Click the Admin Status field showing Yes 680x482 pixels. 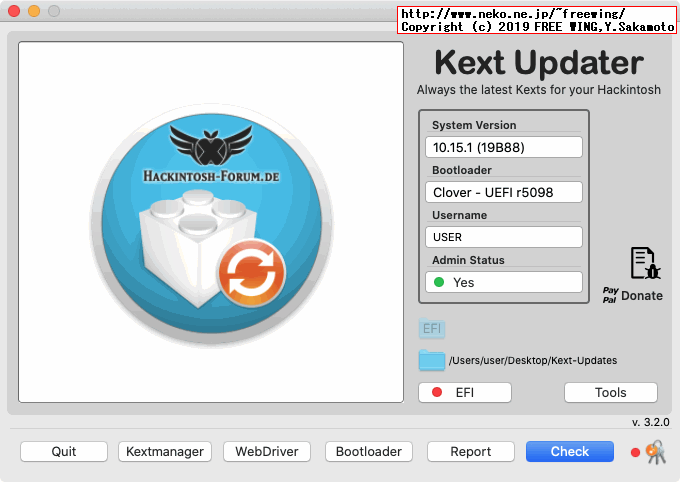coord(504,282)
